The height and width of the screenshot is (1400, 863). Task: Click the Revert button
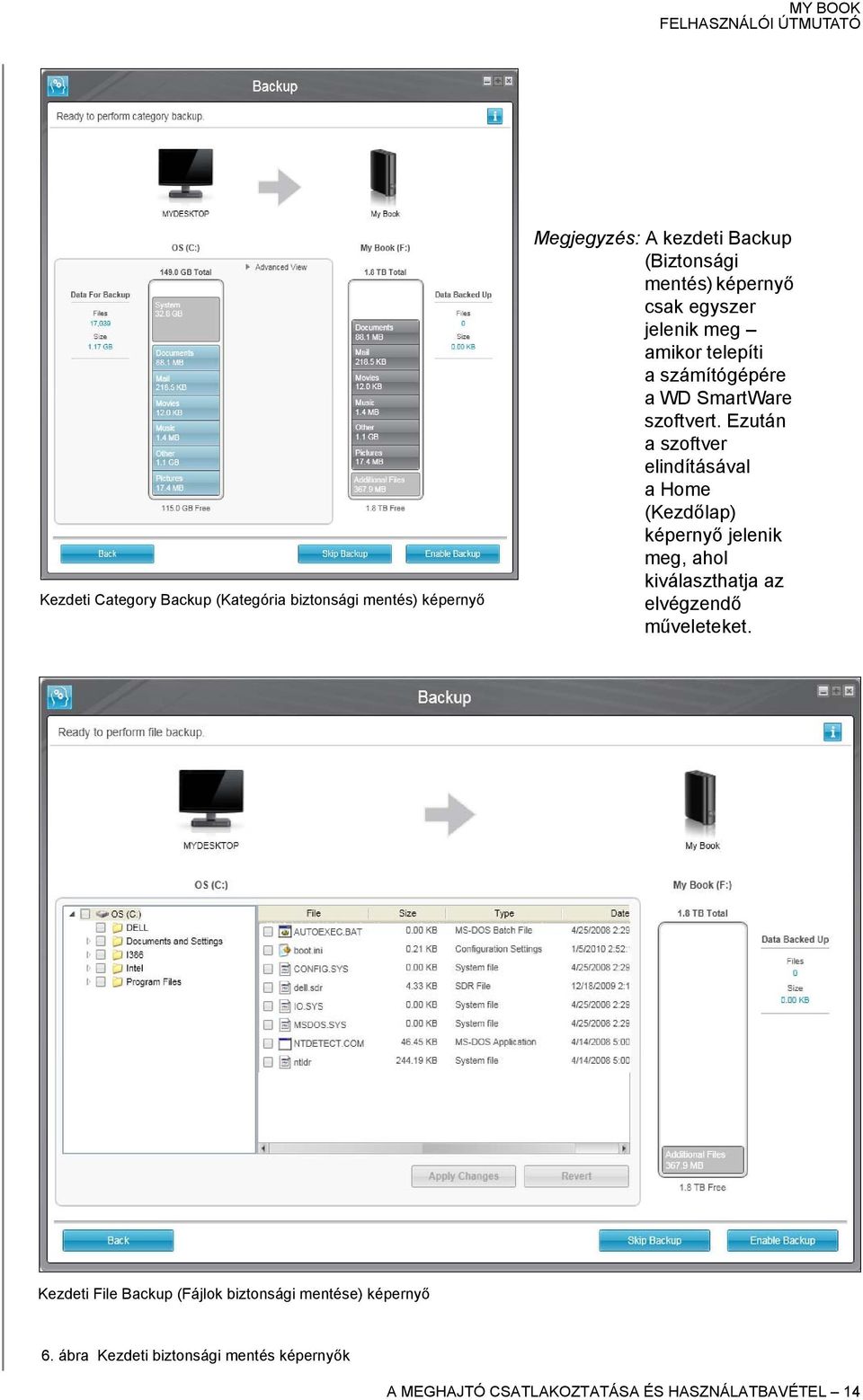coord(576,1175)
